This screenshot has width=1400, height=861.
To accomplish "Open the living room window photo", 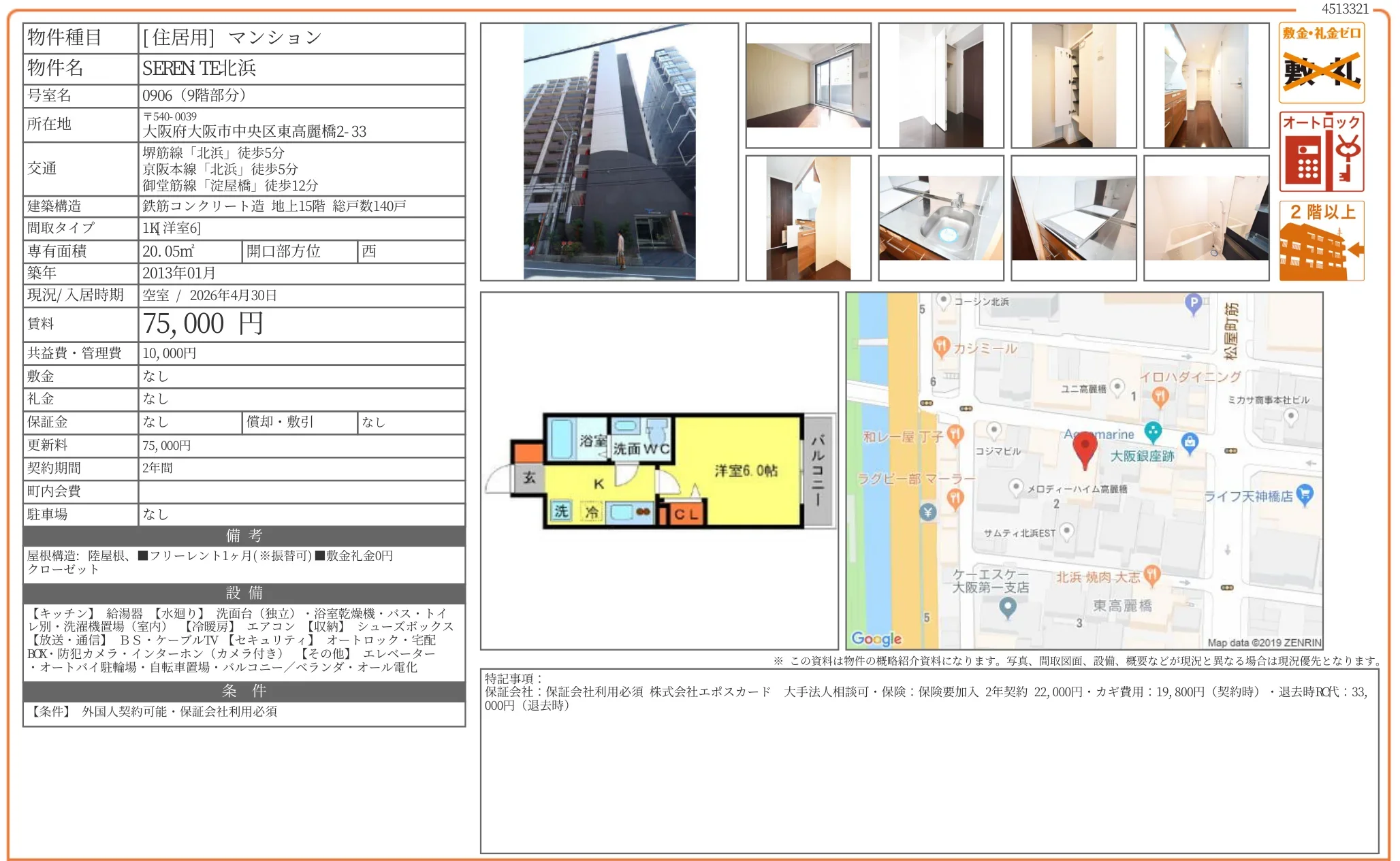I will coord(808,86).
